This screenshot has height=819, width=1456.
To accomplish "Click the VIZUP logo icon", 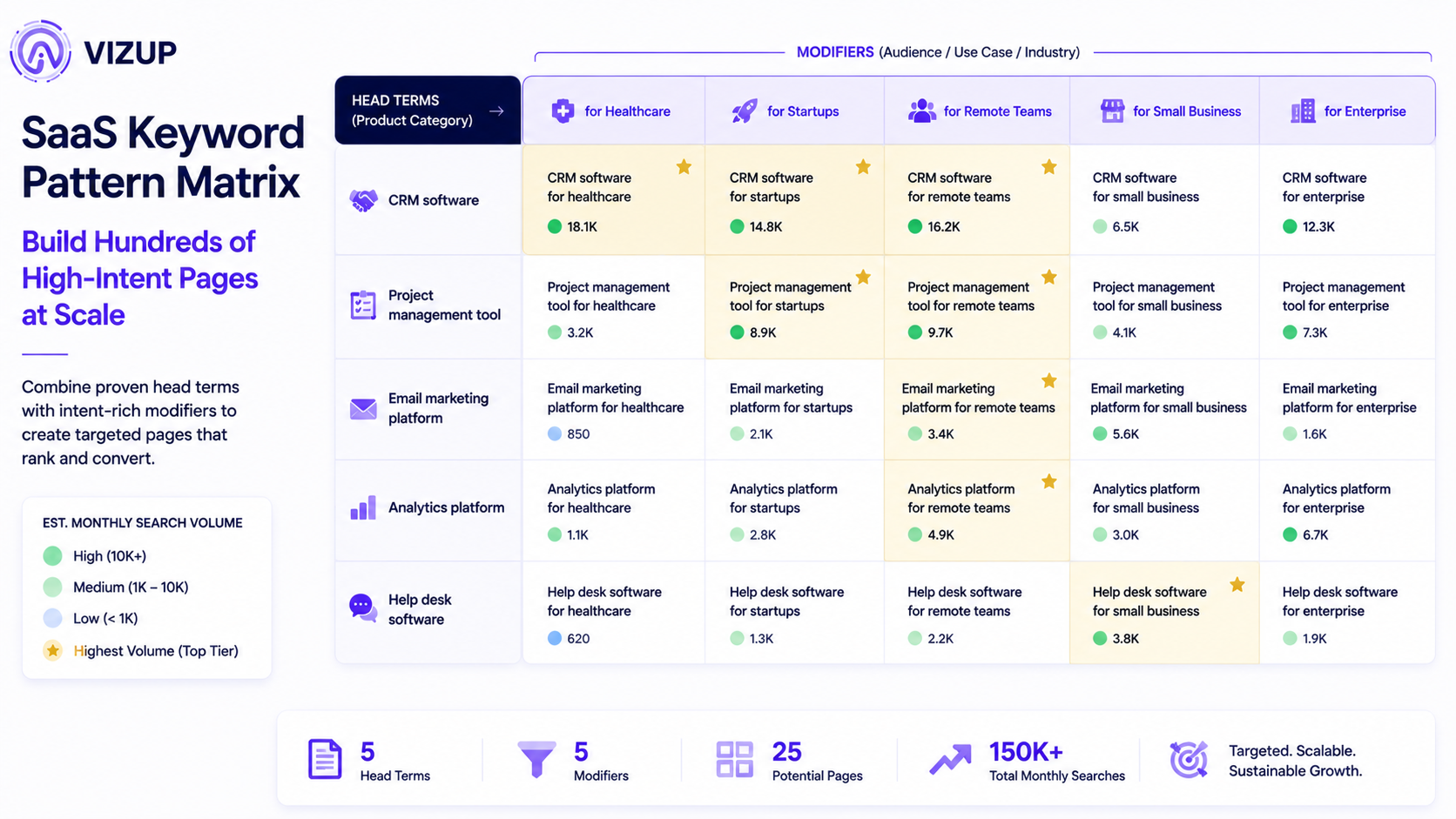I will pyautogui.click(x=40, y=51).
